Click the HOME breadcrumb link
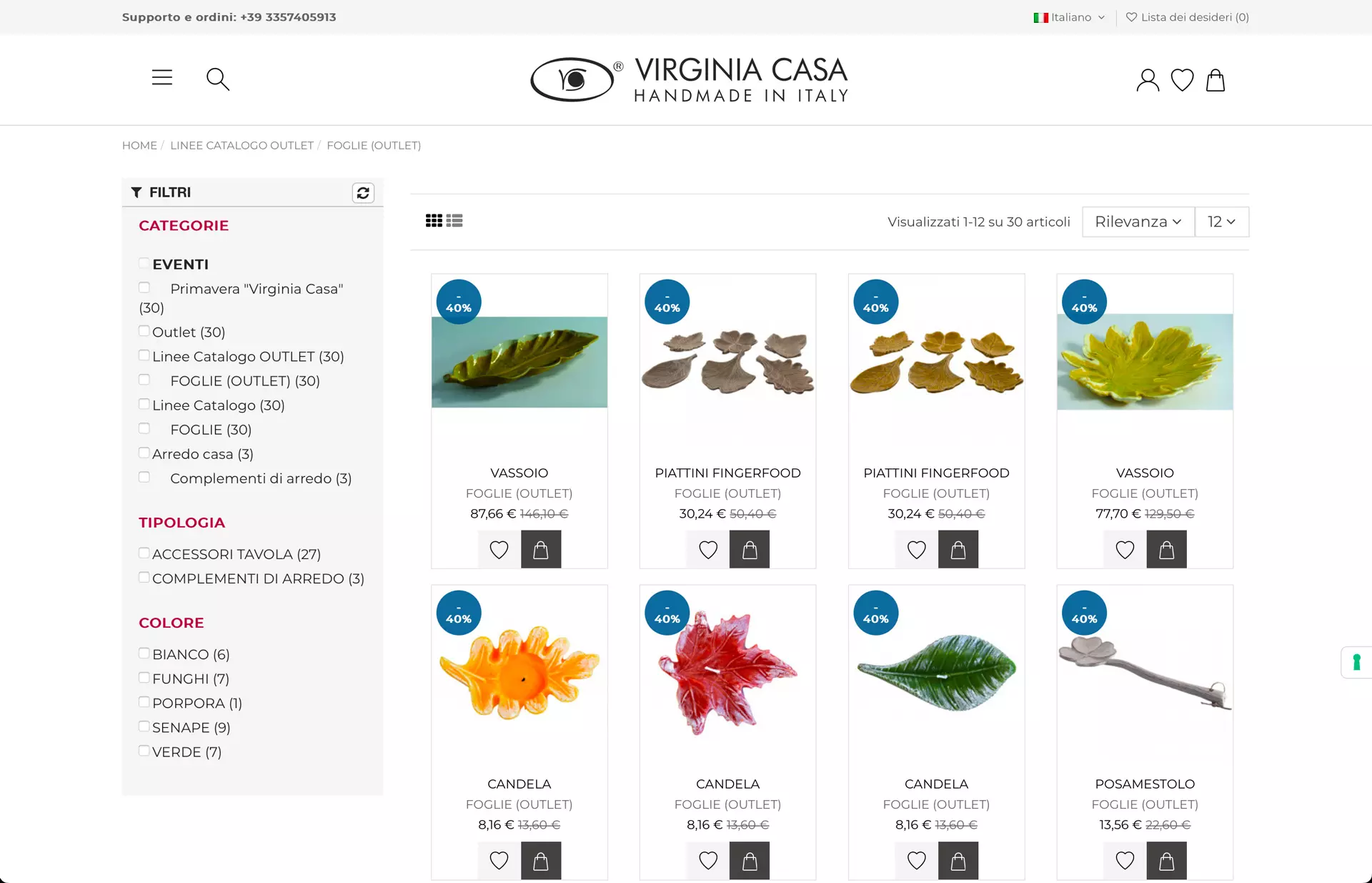The width and height of the screenshot is (1372, 883). [x=139, y=145]
